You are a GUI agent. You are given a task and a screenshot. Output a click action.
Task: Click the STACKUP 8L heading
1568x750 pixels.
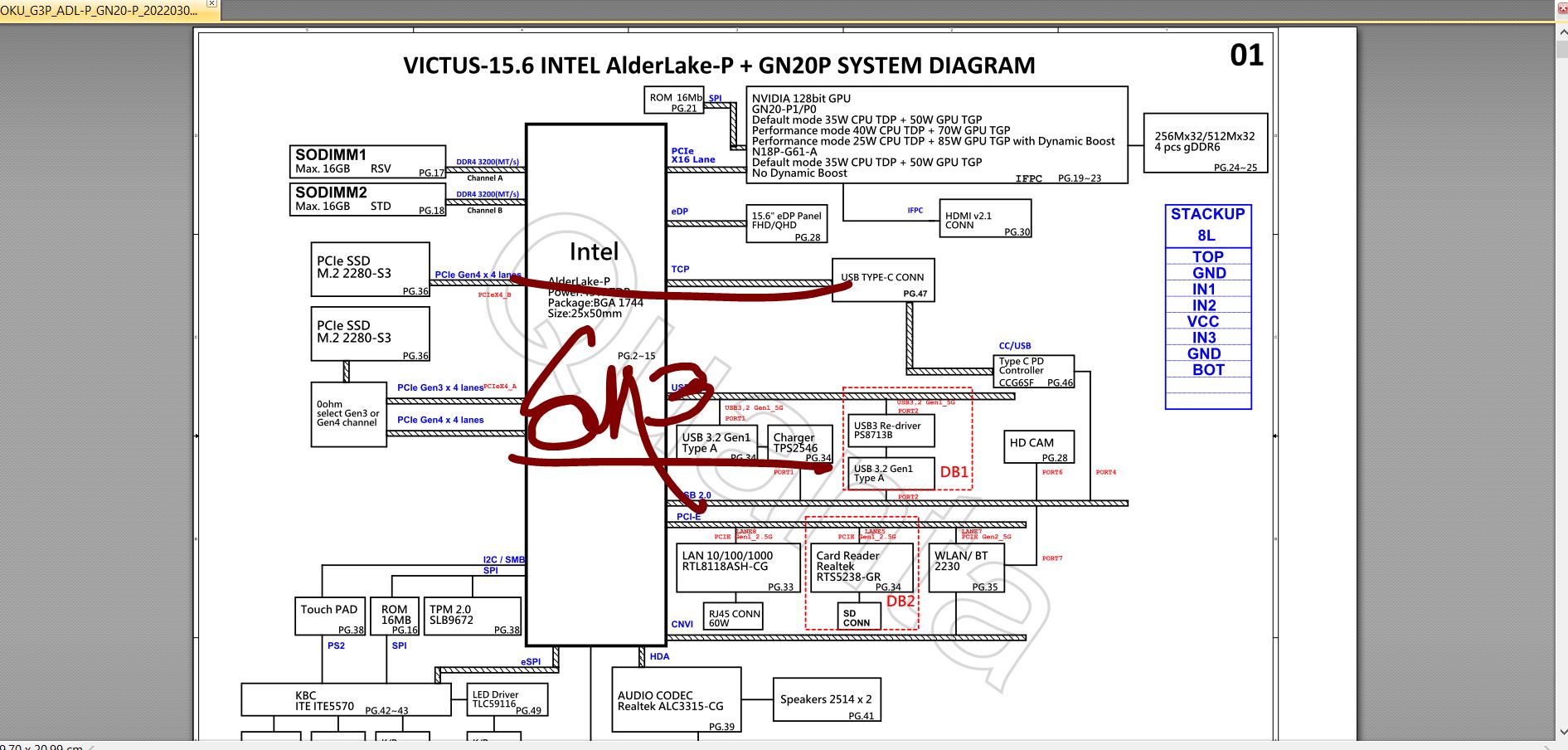click(1208, 225)
